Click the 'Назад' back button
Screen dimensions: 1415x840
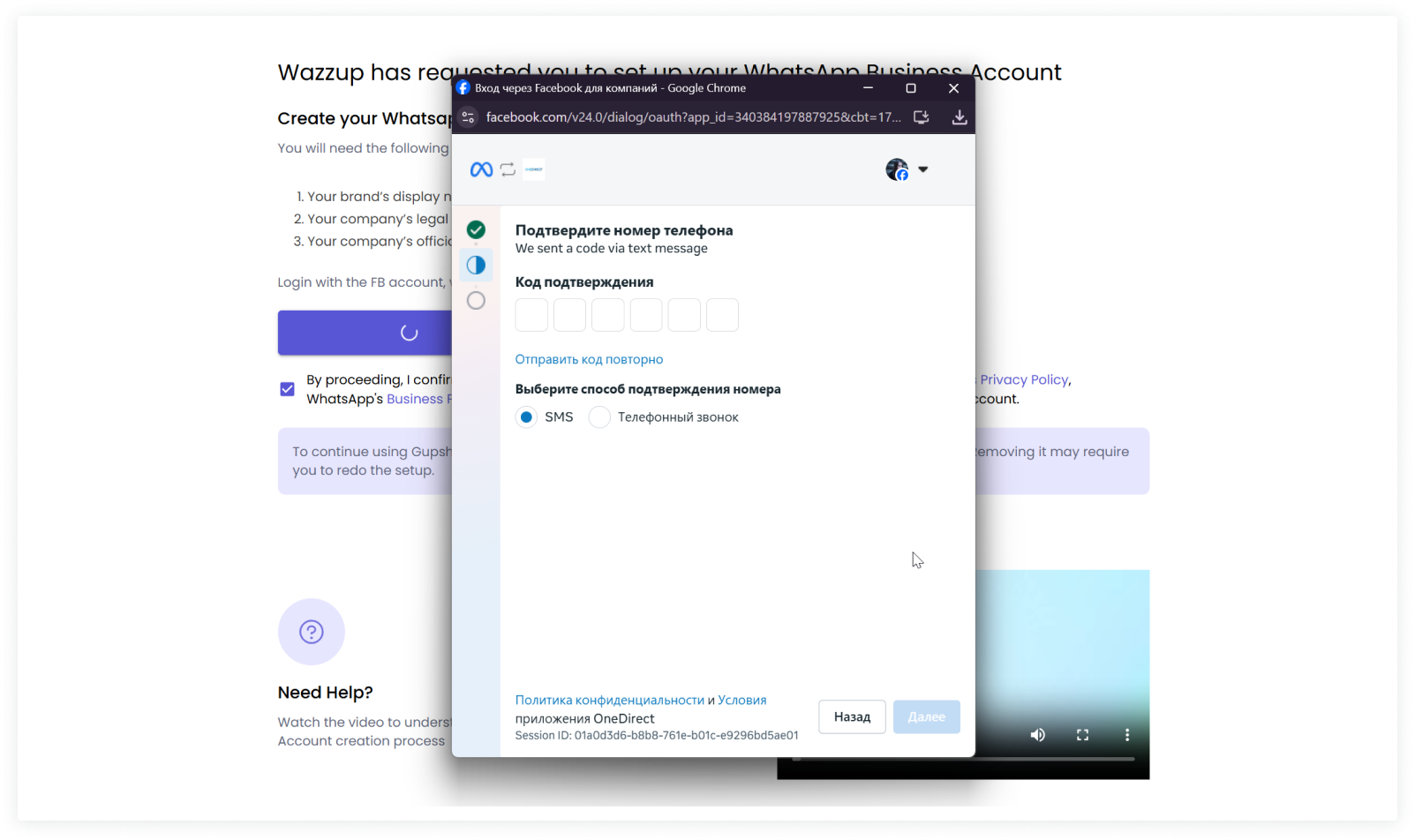click(x=852, y=717)
